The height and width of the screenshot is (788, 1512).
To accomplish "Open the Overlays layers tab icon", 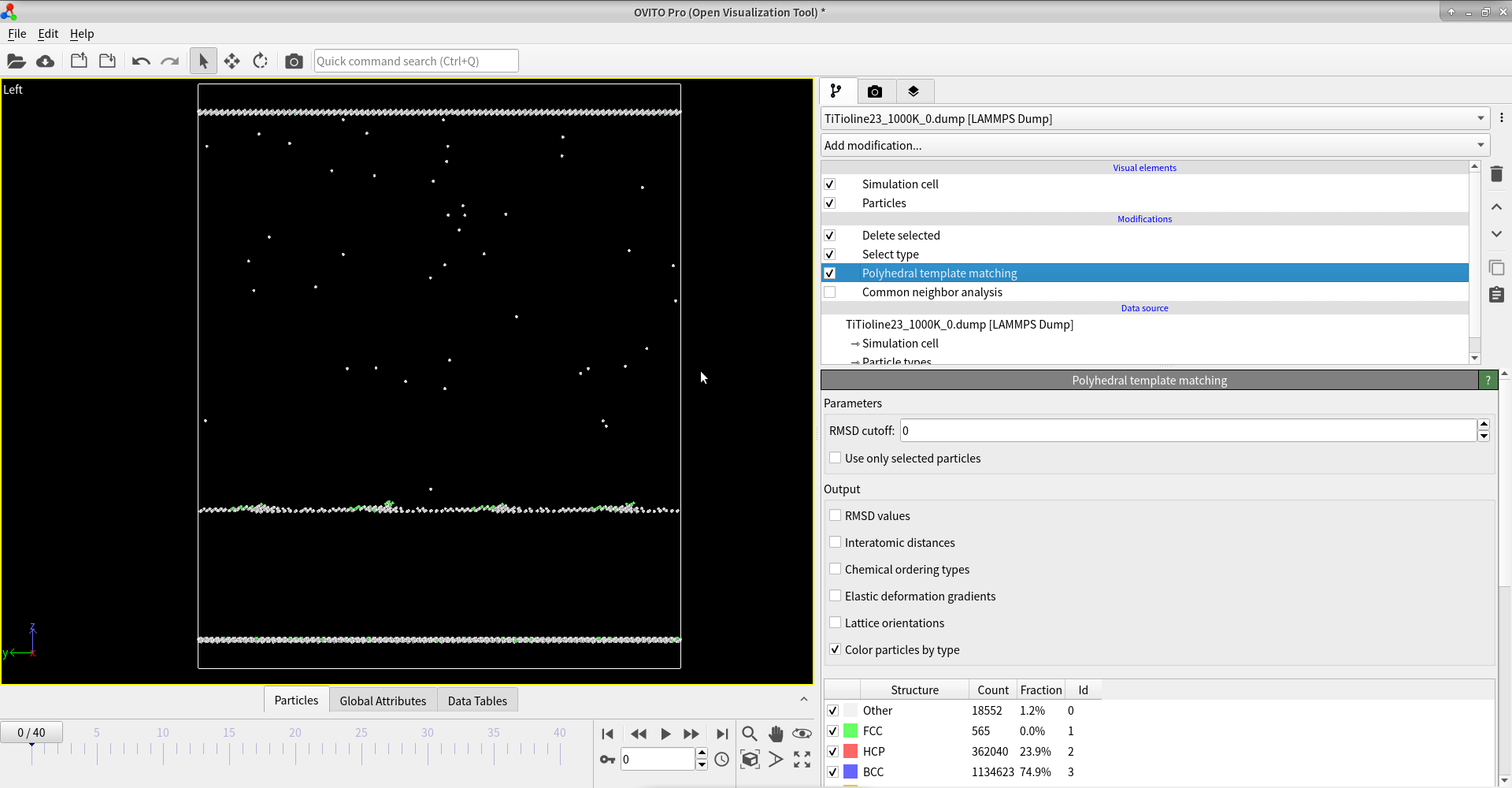I will (x=913, y=91).
